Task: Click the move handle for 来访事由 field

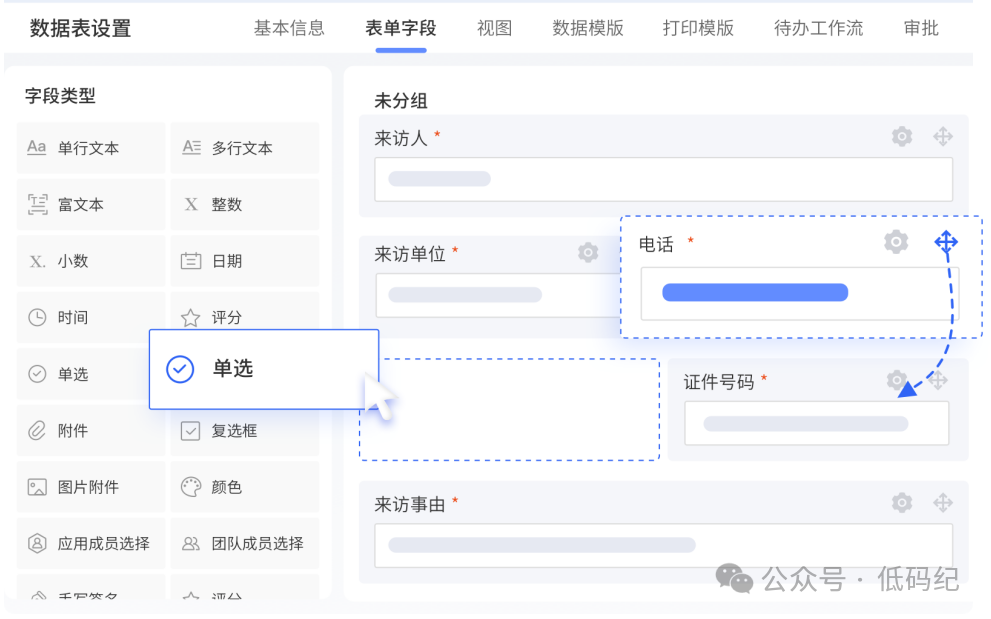Action: tap(942, 502)
